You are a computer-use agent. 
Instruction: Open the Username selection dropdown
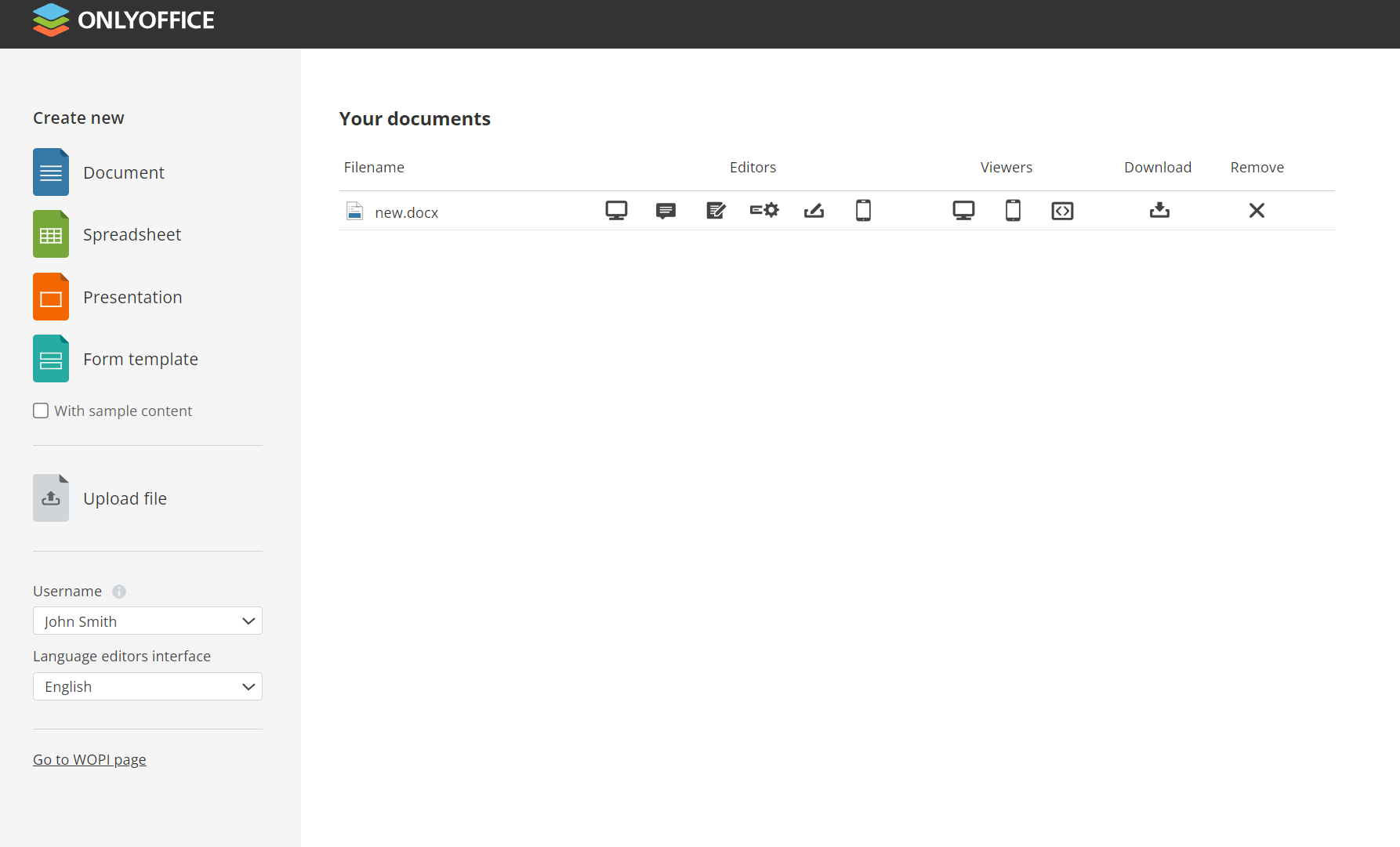(147, 621)
